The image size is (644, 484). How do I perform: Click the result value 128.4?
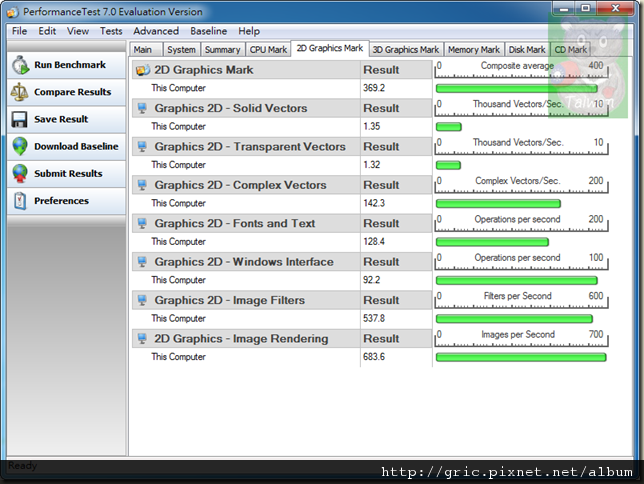[x=374, y=242]
